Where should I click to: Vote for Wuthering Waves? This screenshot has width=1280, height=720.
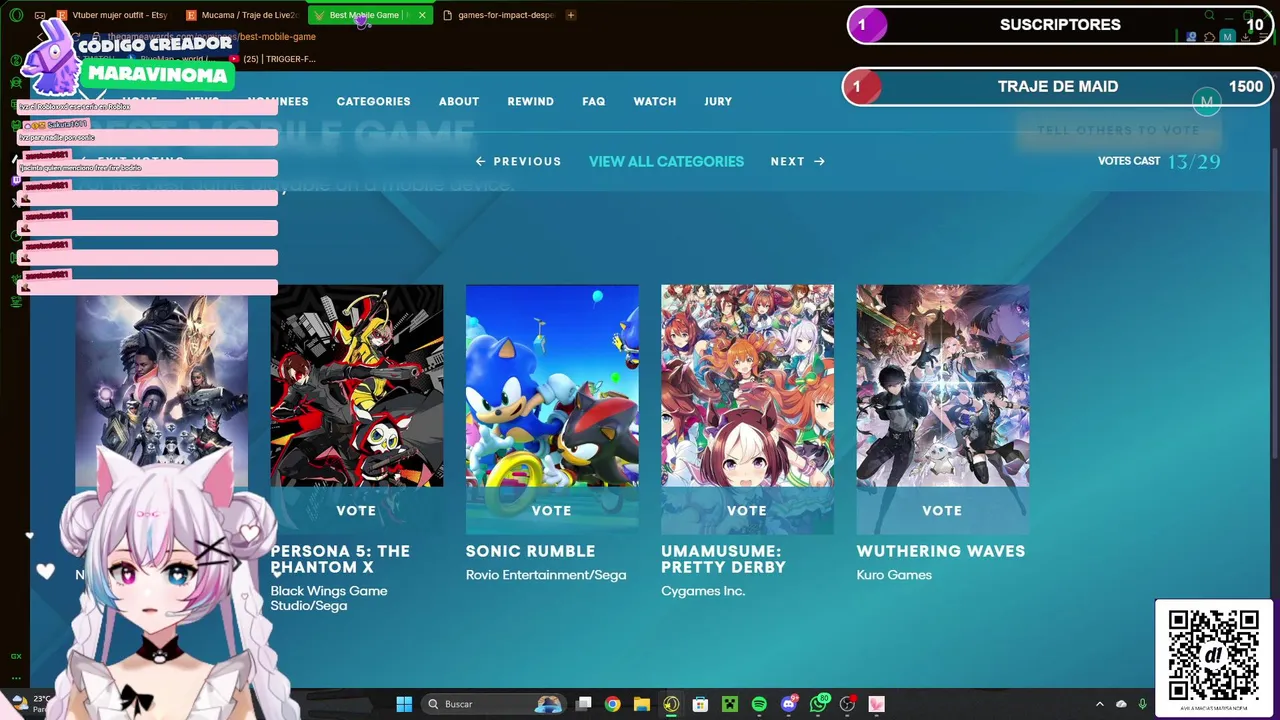click(942, 510)
